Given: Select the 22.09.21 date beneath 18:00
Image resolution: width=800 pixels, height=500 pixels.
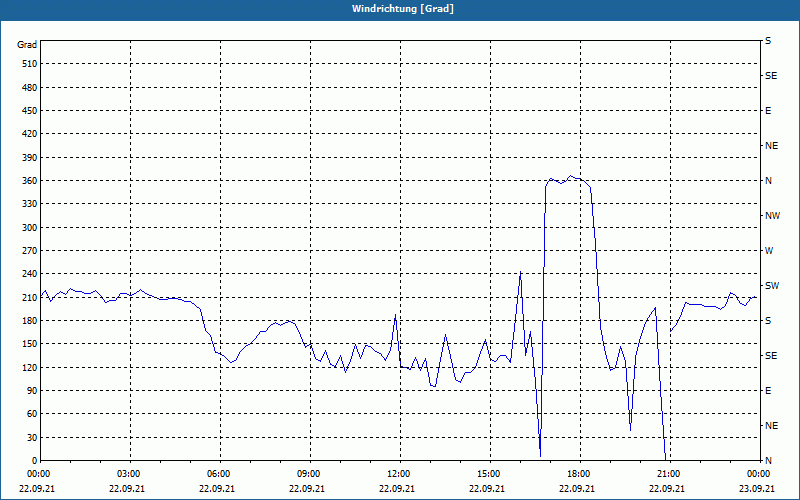Looking at the screenshot, I should [577, 488].
